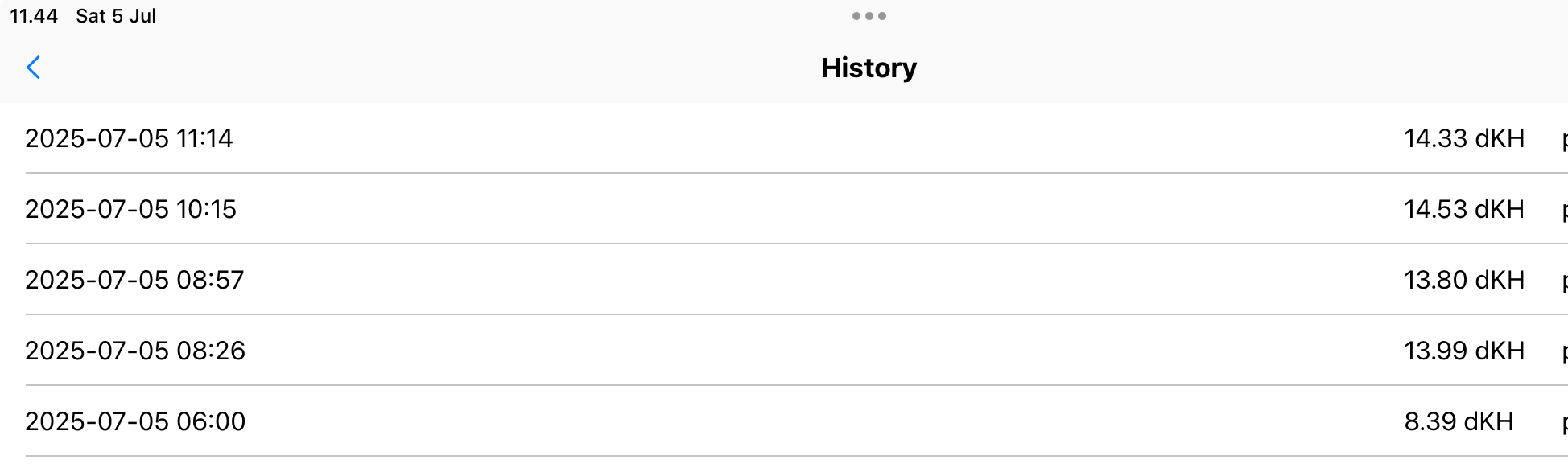
Task: Tap the 13.80 dKH reading
Action: 1464,280
